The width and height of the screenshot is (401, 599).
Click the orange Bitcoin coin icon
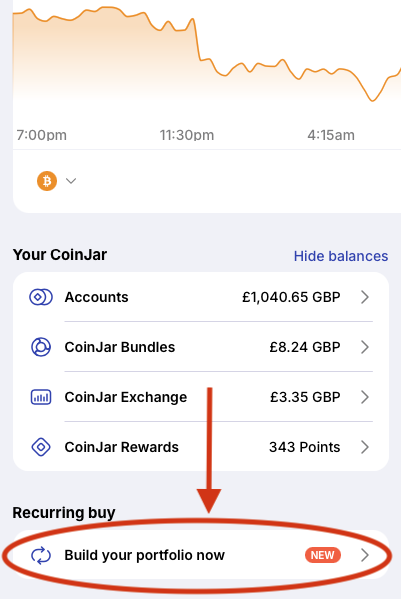pos(47,181)
